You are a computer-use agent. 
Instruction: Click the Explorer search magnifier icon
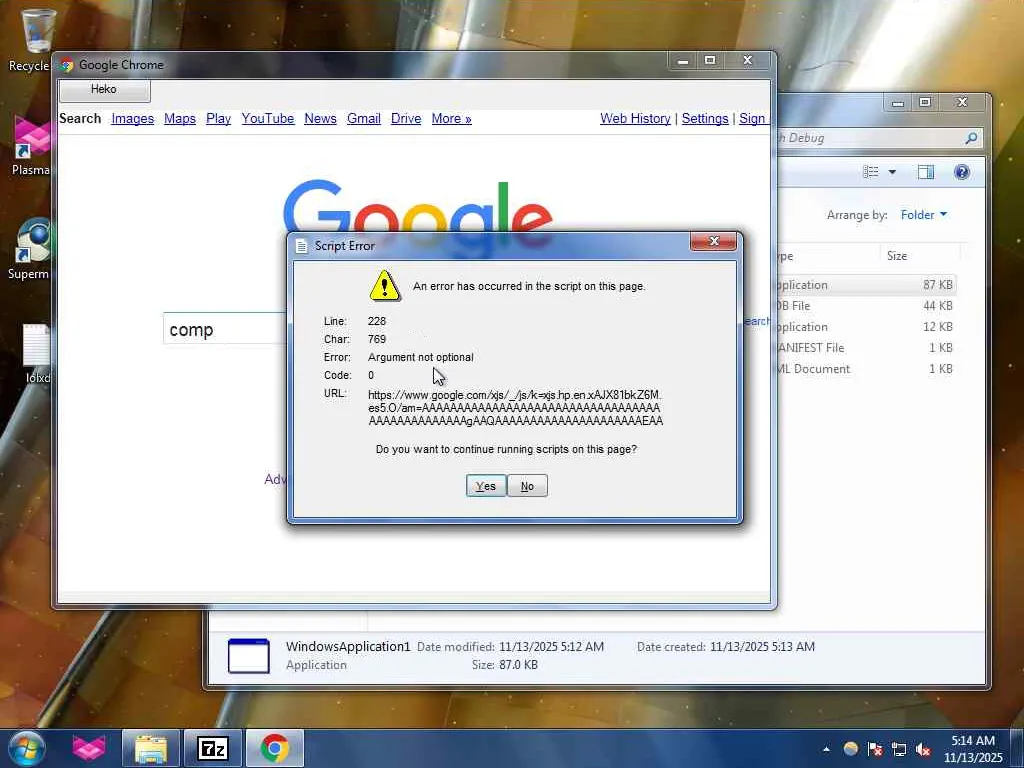click(971, 138)
